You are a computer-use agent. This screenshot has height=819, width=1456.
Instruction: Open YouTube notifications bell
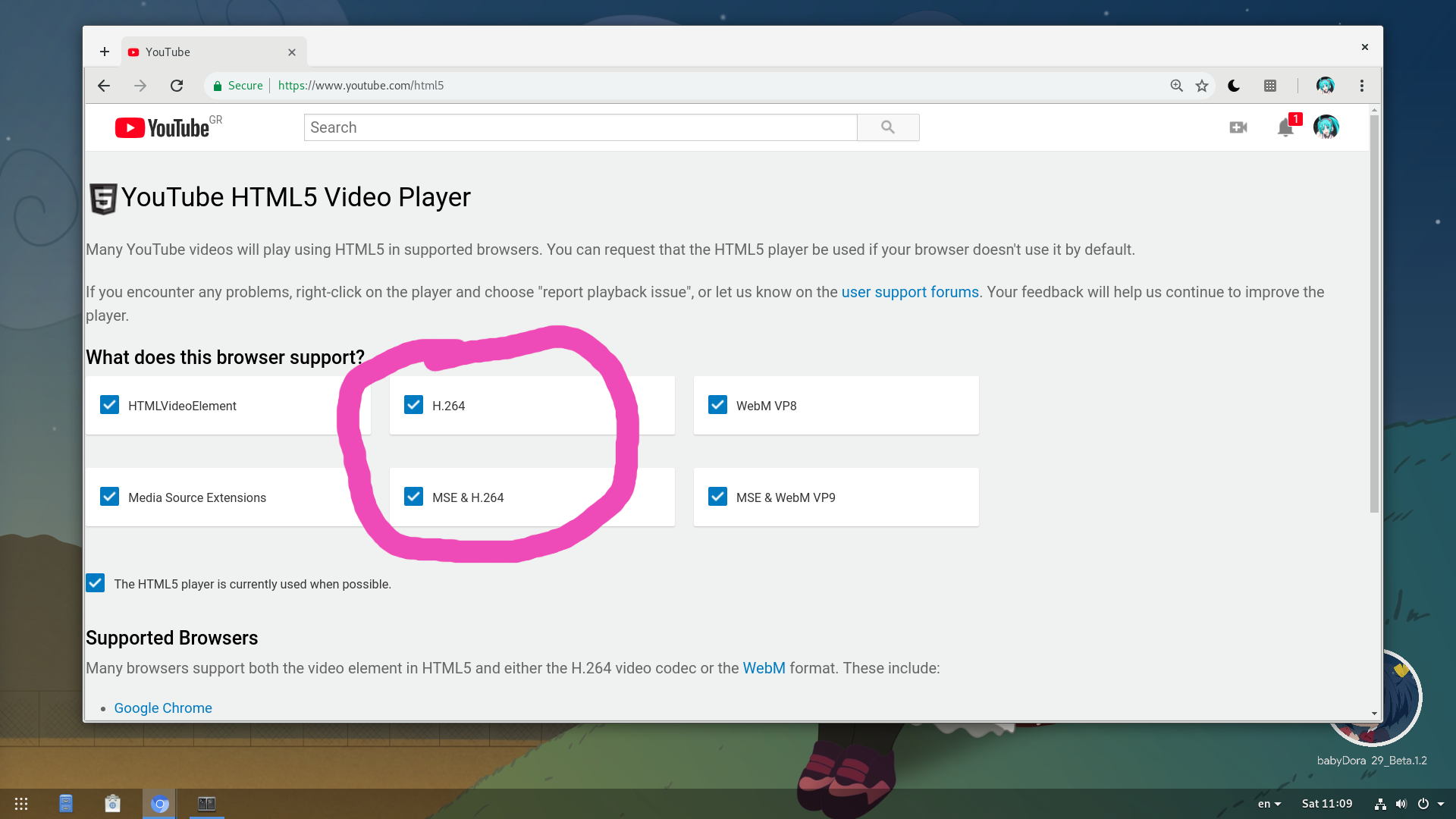[x=1285, y=128]
